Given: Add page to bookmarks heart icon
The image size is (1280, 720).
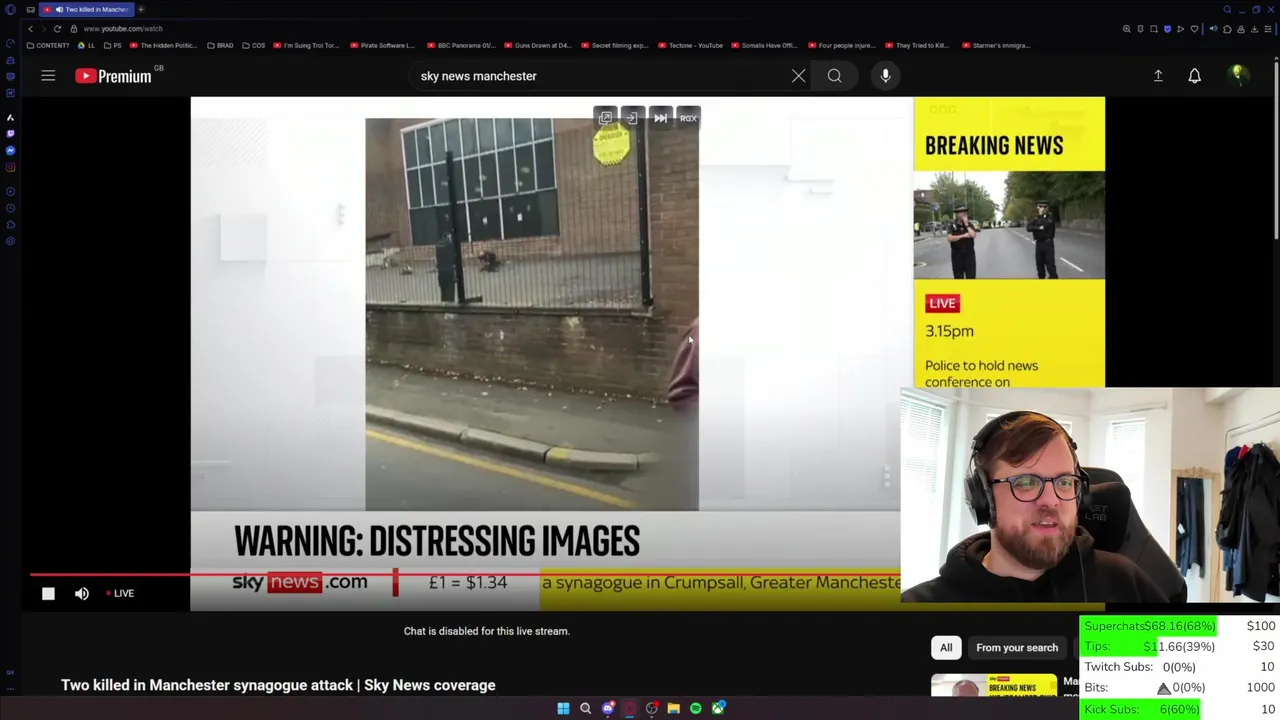Looking at the screenshot, I should pyautogui.click(x=1194, y=29).
